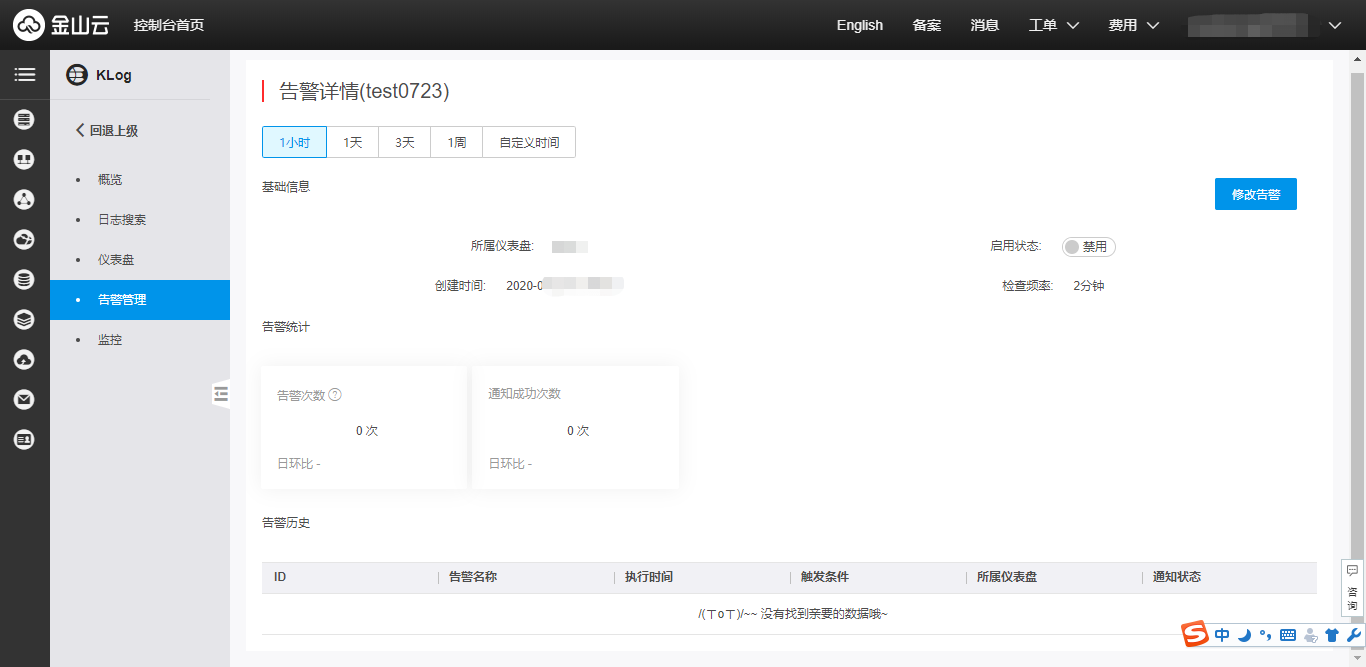The image size is (1366, 667).
Task: Open the hamburger menu at top of sidebar
Action: [25, 75]
